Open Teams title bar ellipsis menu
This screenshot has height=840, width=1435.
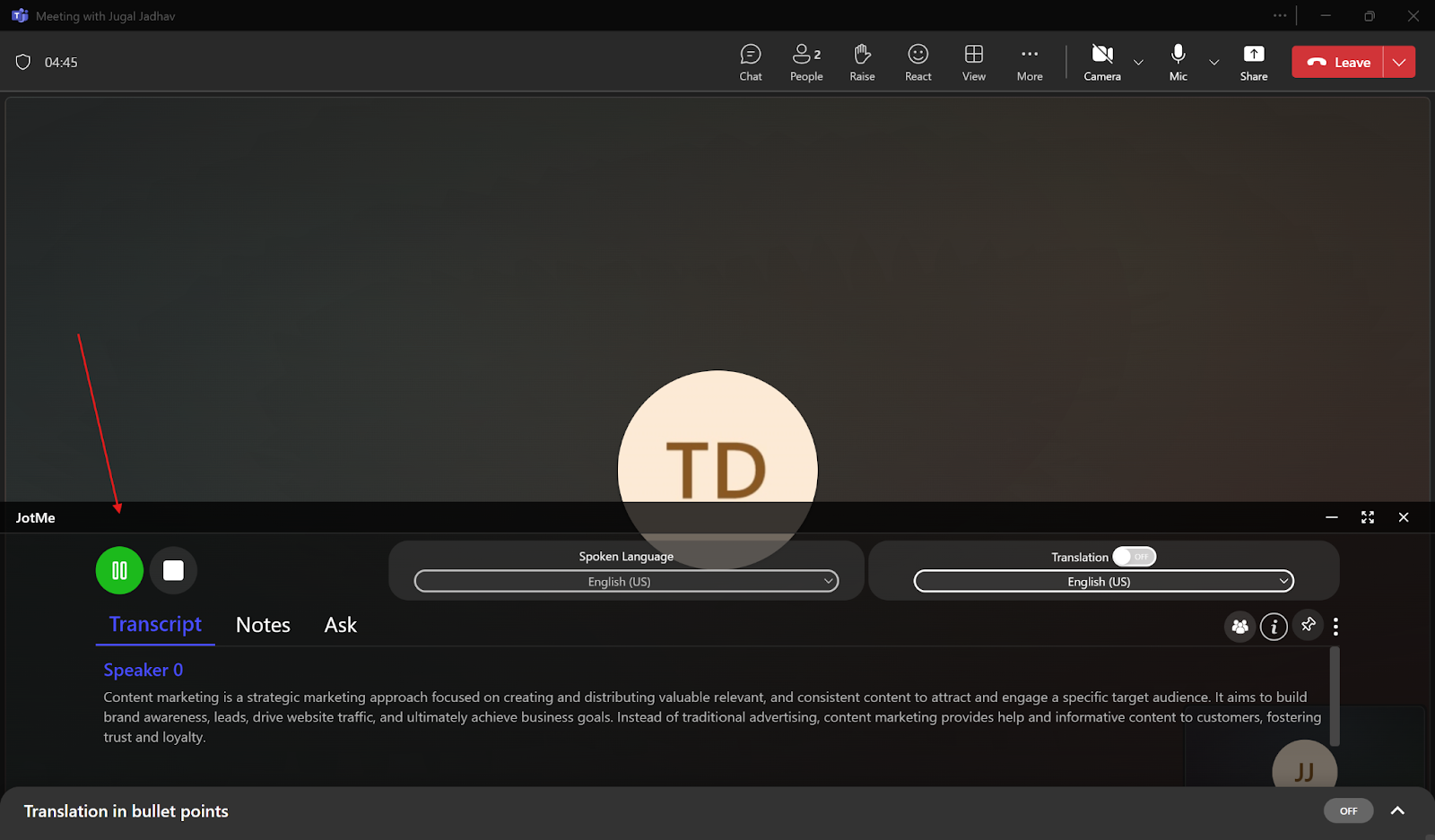click(x=1280, y=15)
